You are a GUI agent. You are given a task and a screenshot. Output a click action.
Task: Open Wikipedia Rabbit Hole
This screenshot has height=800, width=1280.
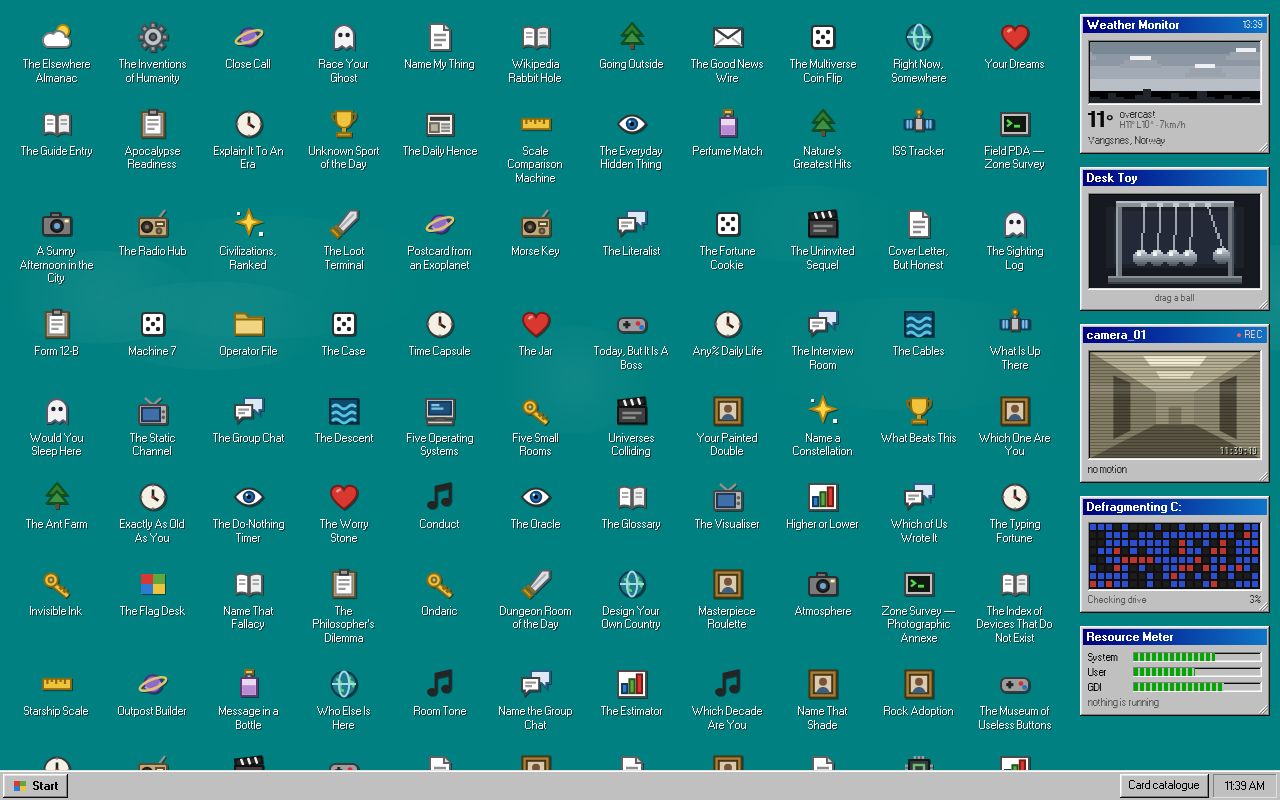click(x=536, y=38)
